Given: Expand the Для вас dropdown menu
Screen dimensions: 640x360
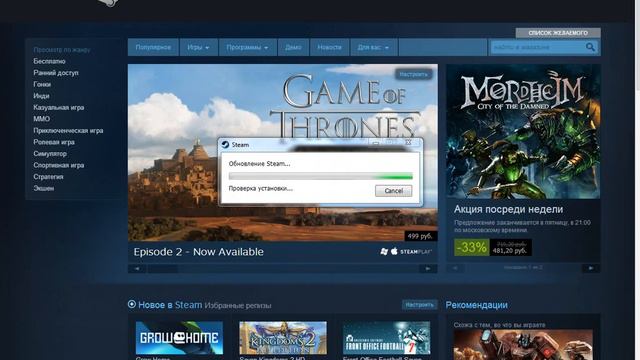Looking at the screenshot, I should [373, 47].
